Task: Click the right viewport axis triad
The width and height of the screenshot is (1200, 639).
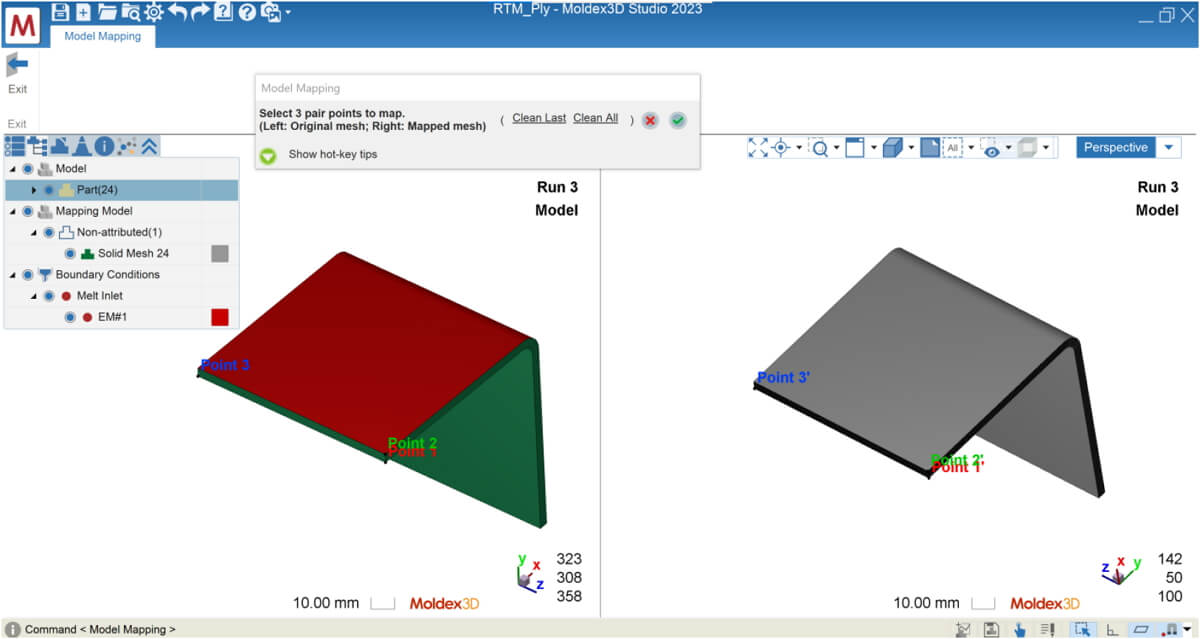Action: tap(1121, 571)
